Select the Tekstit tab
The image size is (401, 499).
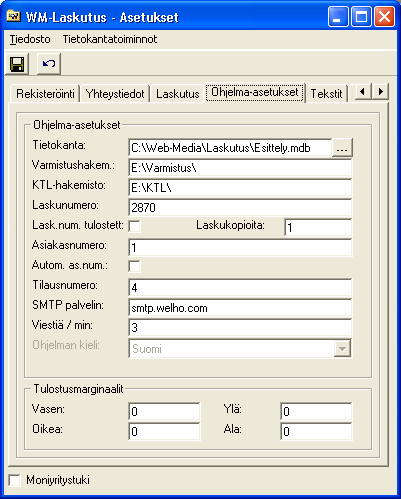[326, 94]
